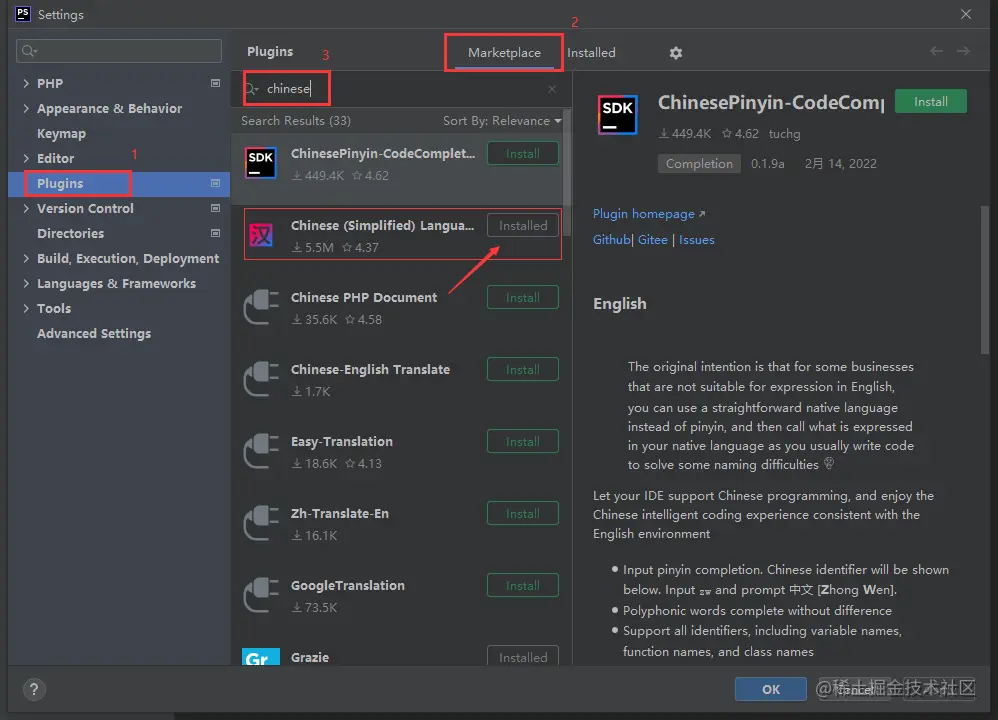Click the settings search magnifier icon

point(29,51)
